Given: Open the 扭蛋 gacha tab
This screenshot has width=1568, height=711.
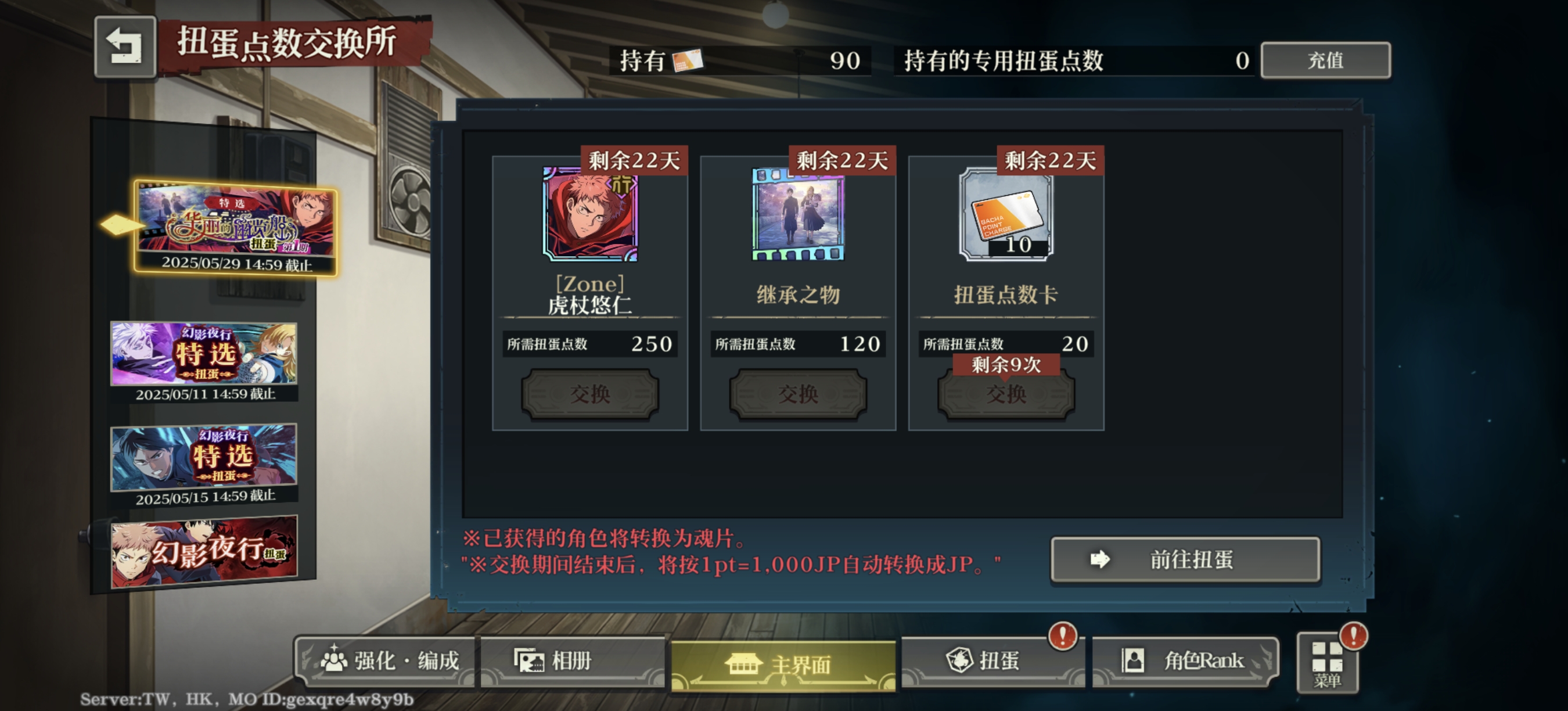Looking at the screenshot, I should [x=993, y=661].
